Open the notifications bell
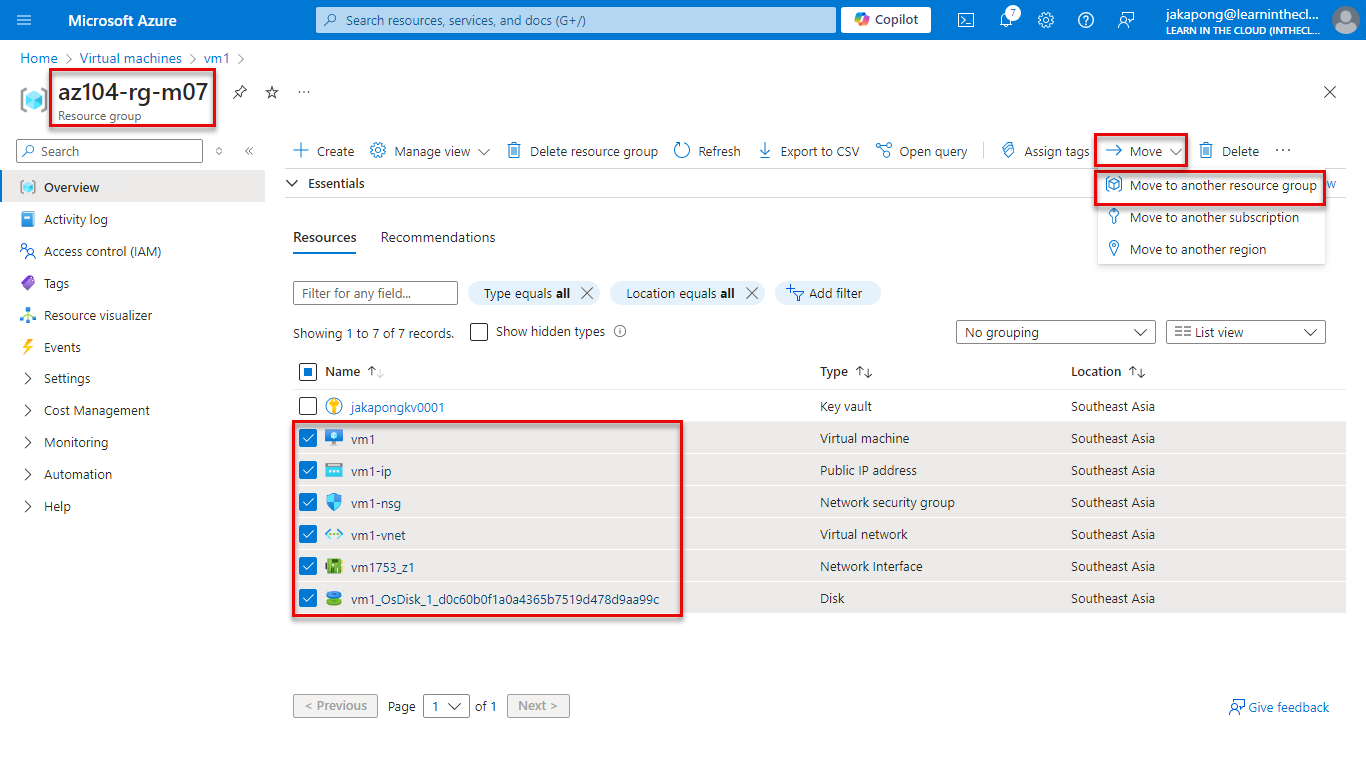The height and width of the screenshot is (768, 1366). click(x=1006, y=20)
